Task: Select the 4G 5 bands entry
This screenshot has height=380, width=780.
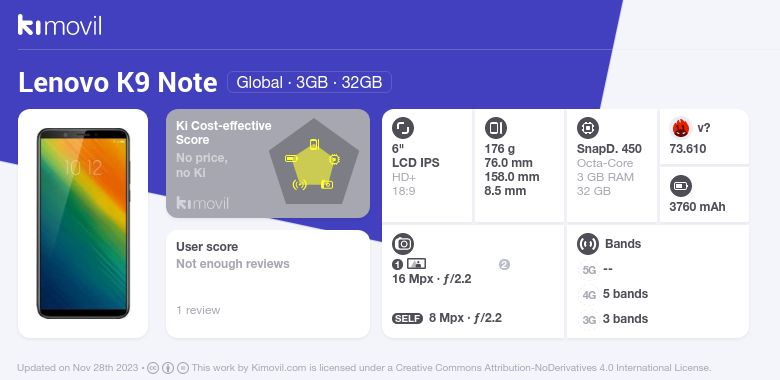Action: 614,294
